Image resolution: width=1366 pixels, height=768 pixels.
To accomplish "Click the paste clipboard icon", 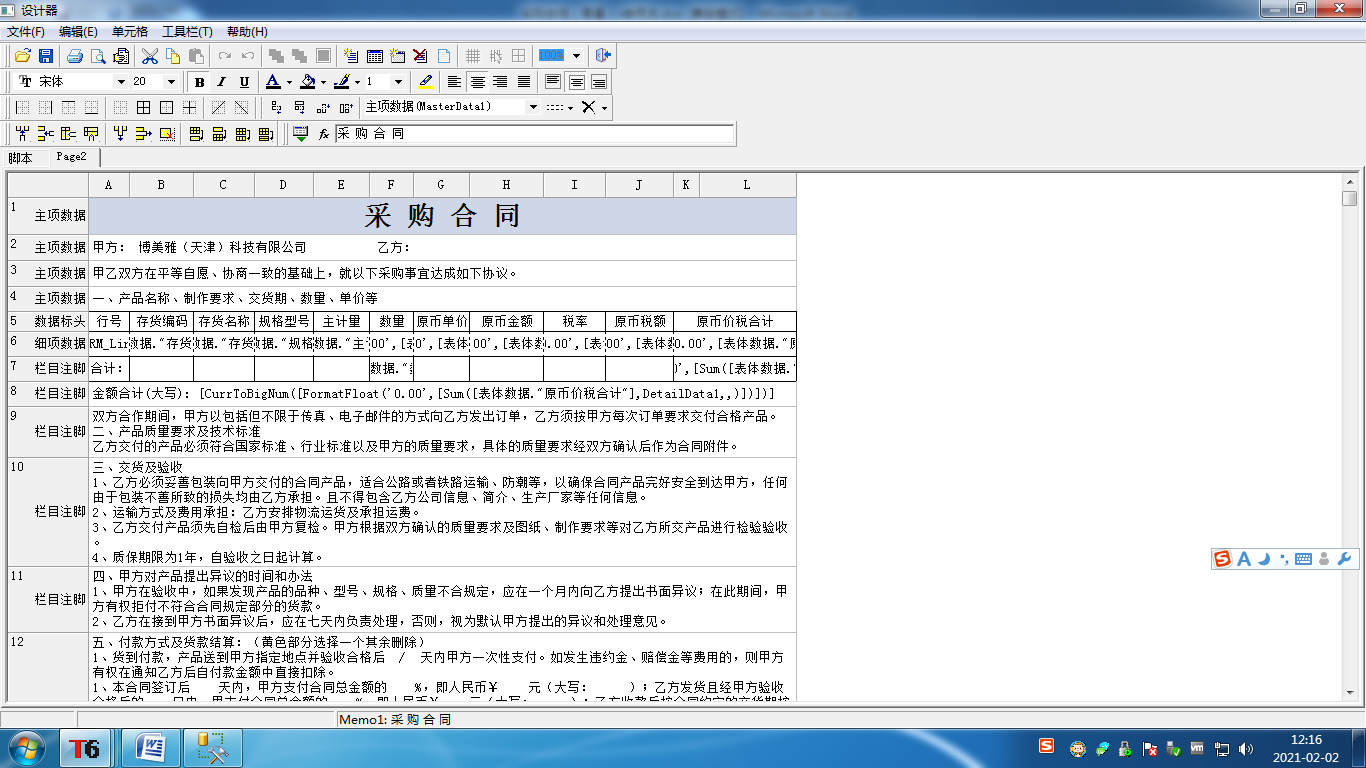I will [197, 56].
